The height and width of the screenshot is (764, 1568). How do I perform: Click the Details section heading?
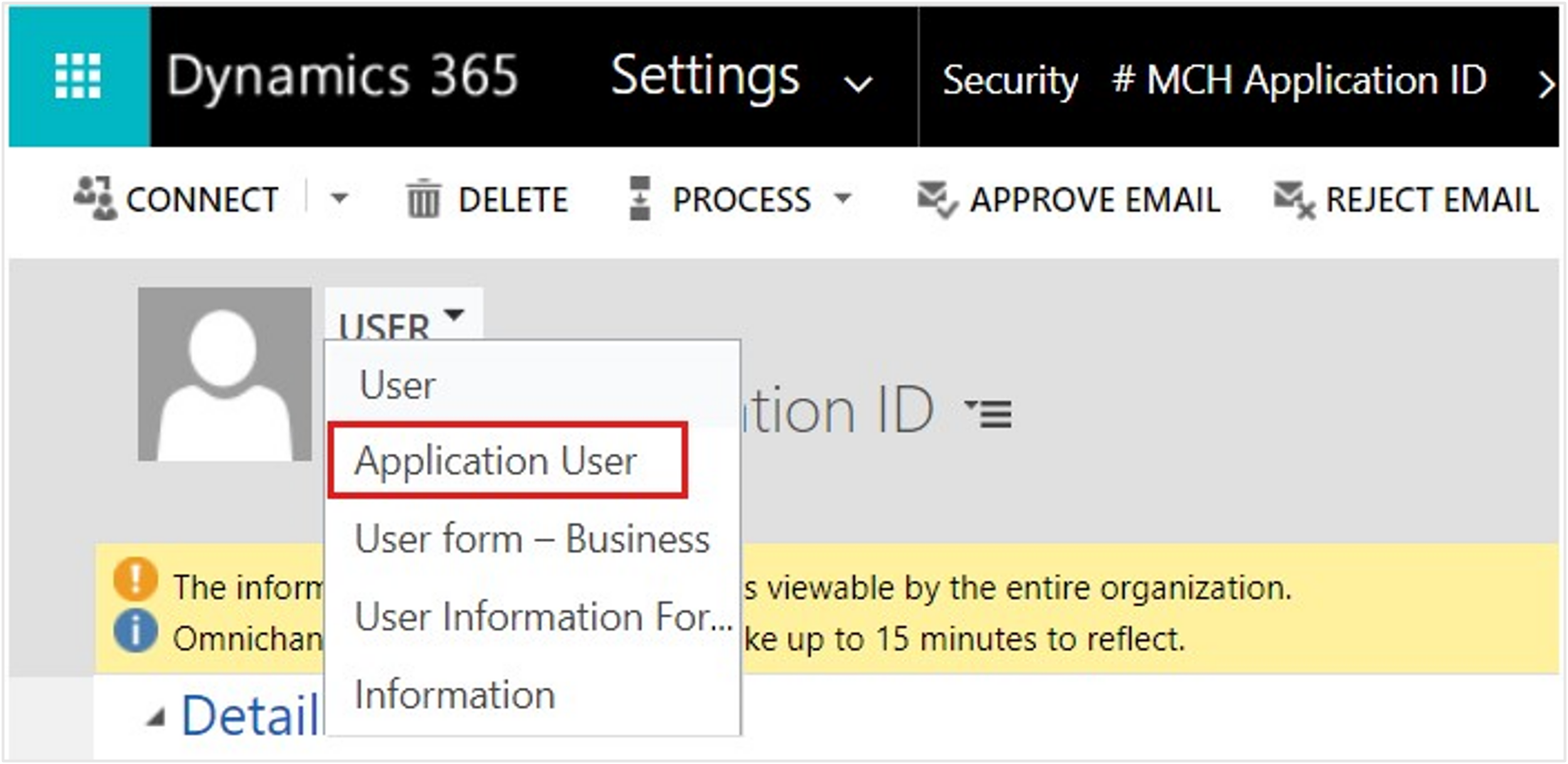pos(251,715)
